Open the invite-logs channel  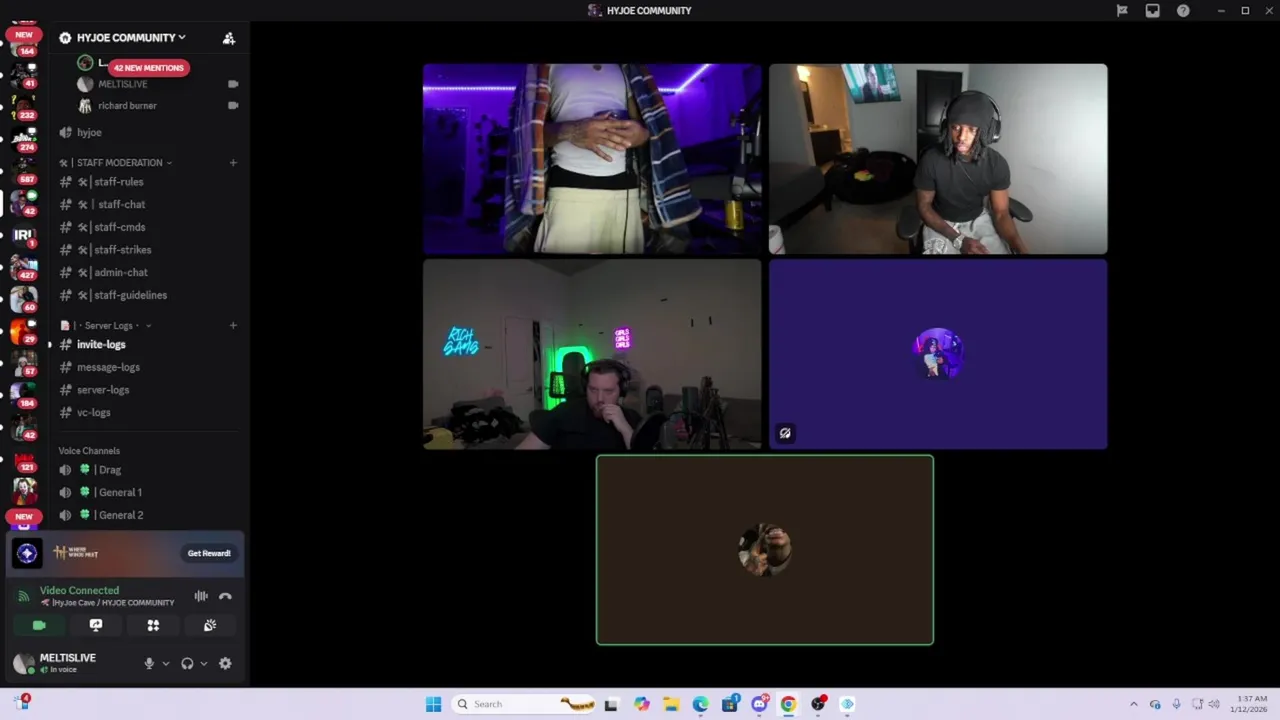point(148,344)
